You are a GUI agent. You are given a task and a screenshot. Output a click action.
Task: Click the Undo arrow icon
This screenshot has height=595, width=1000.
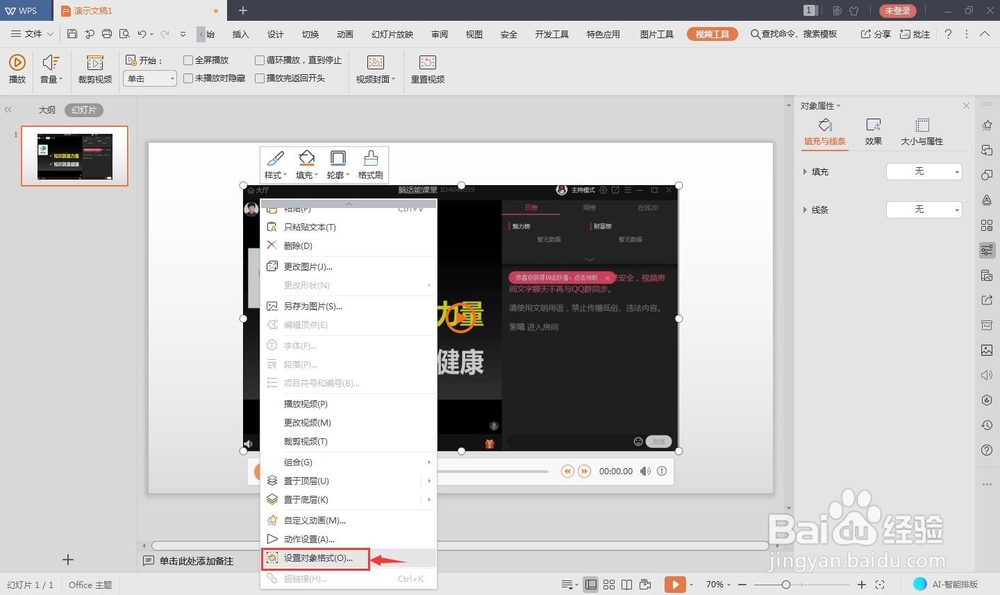click(x=142, y=34)
